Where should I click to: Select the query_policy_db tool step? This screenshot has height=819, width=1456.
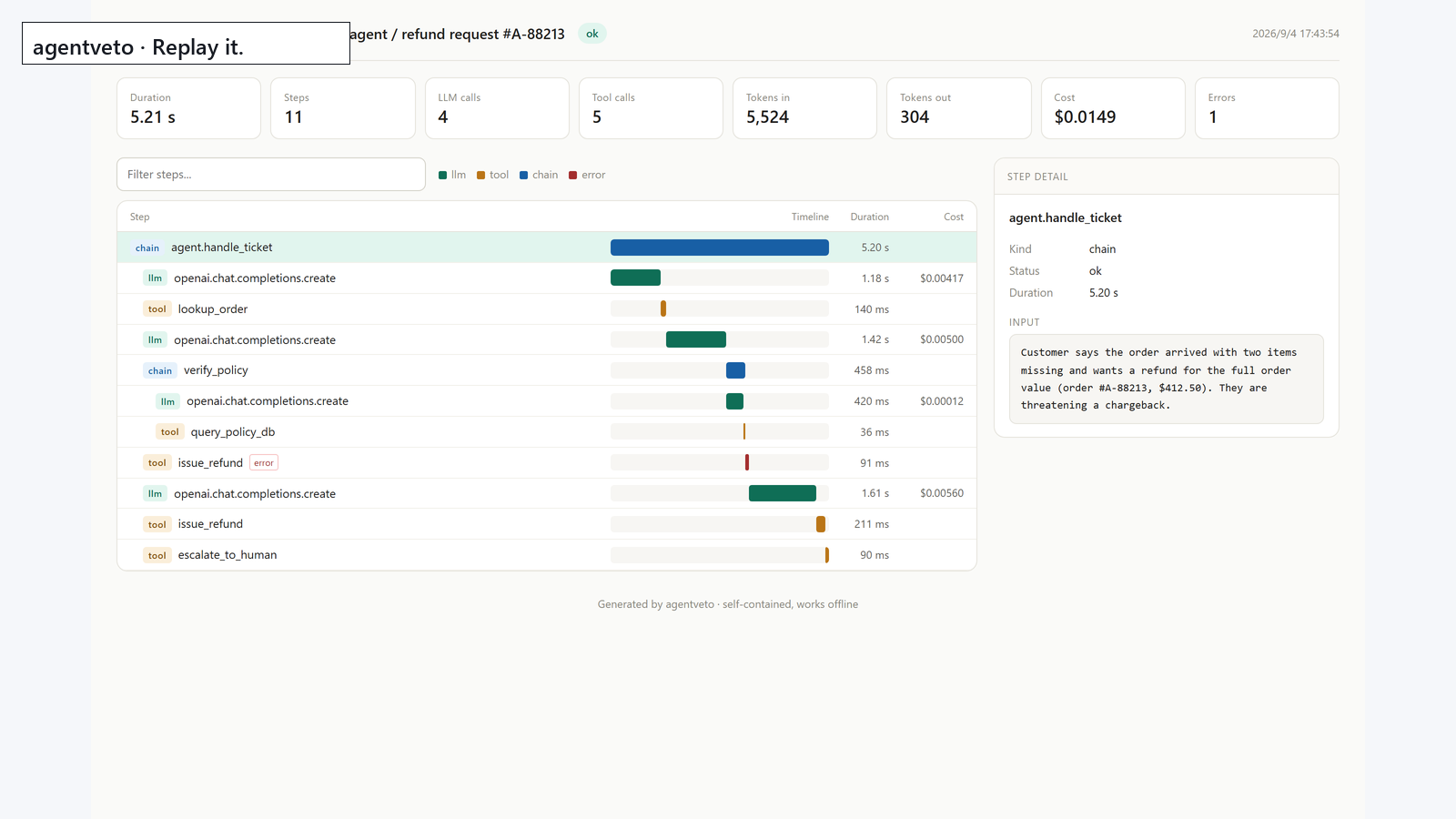[x=547, y=432]
